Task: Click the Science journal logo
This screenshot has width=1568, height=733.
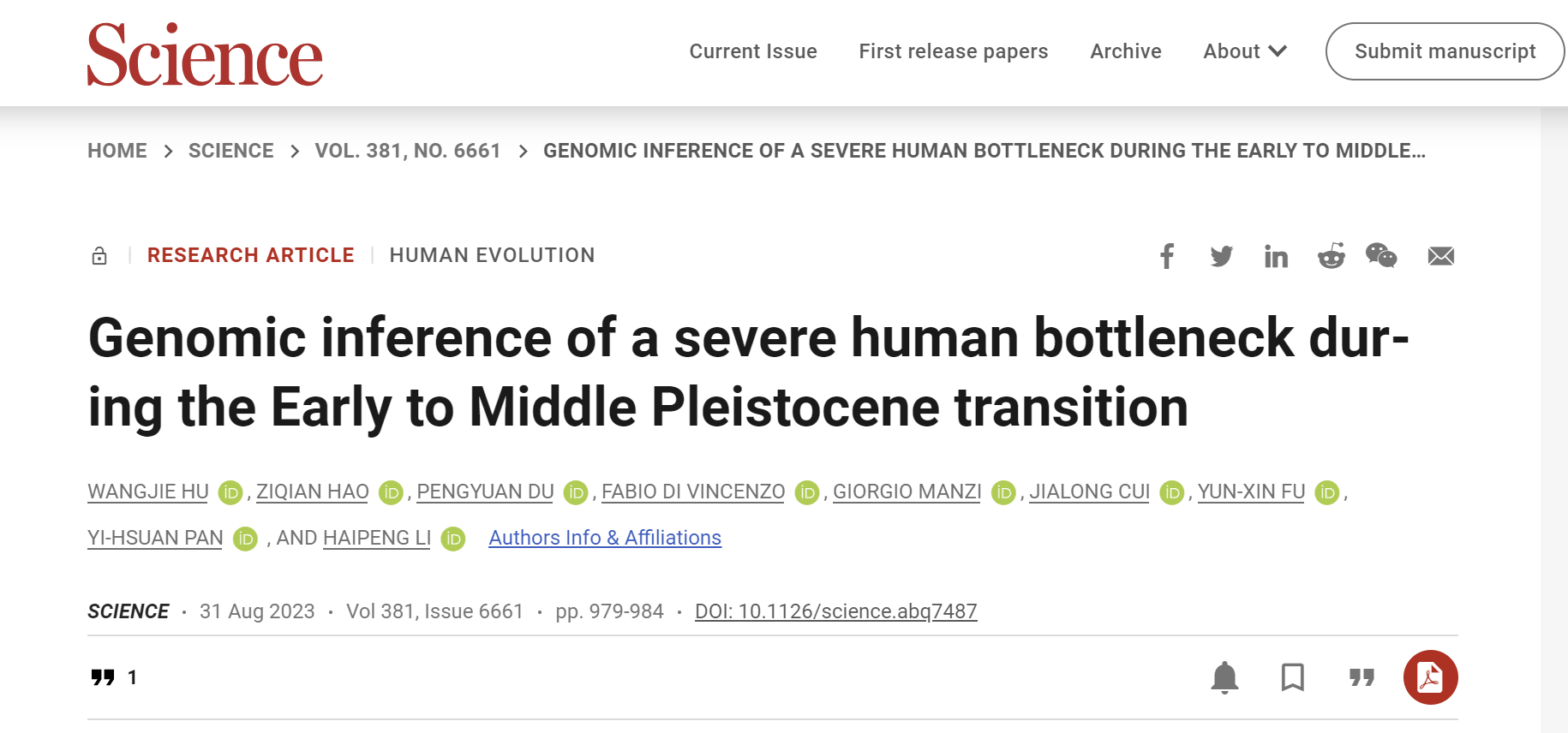Action: pyautogui.click(x=205, y=55)
